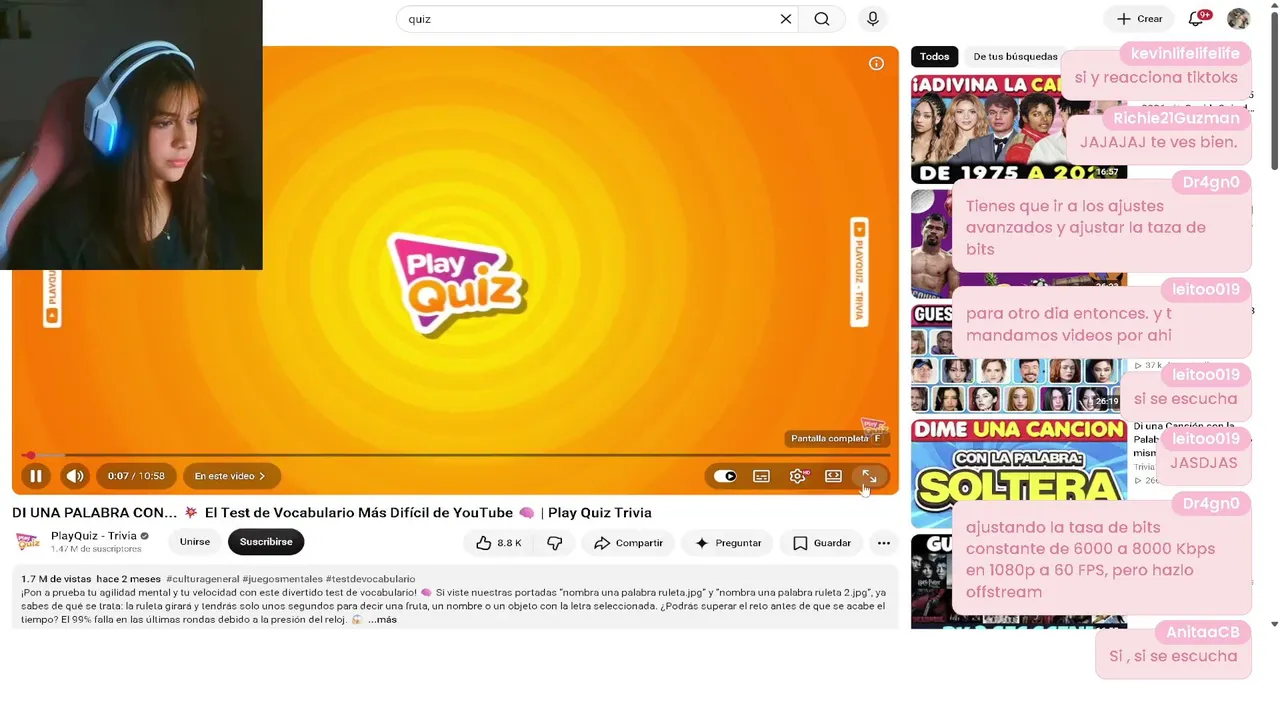The image size is (1280, 720).
Task: Click the Play Quiz logo in video
Action: pyautogui.click(x=456, y=283)
